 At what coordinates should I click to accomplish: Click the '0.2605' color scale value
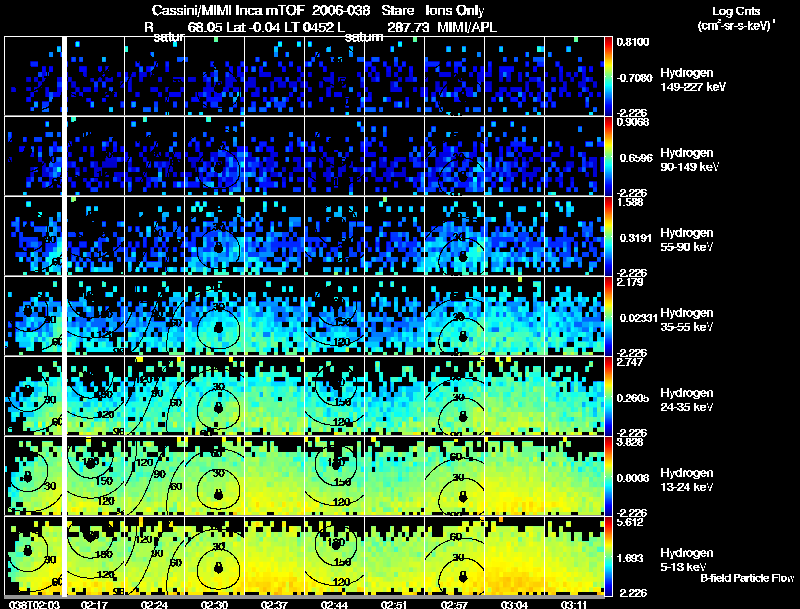click(x=633, y=398)
